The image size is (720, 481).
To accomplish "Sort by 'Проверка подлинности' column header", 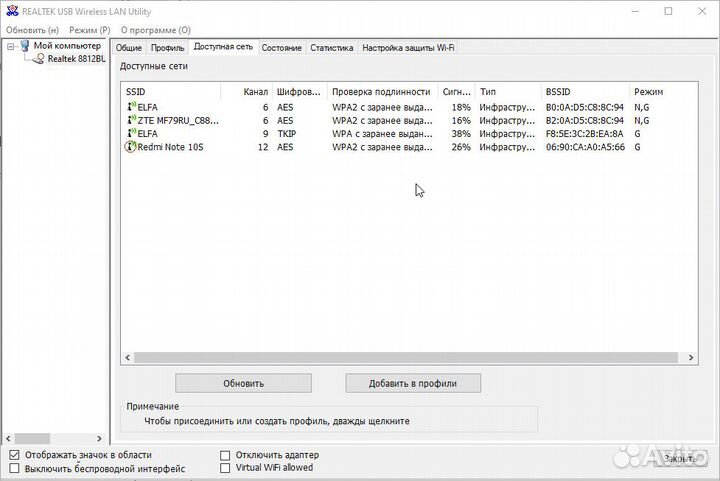I will pos(382,92).
